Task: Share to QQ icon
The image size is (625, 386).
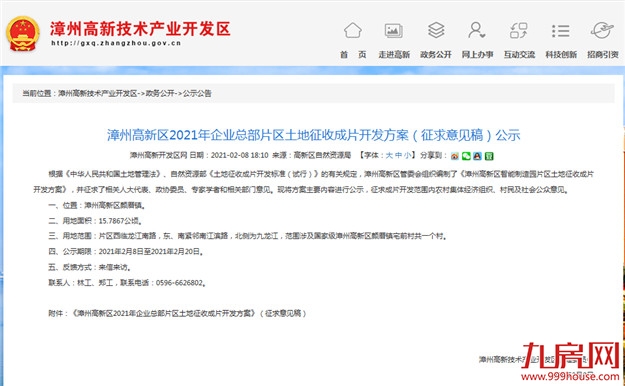Action: [x=478, y=156]
